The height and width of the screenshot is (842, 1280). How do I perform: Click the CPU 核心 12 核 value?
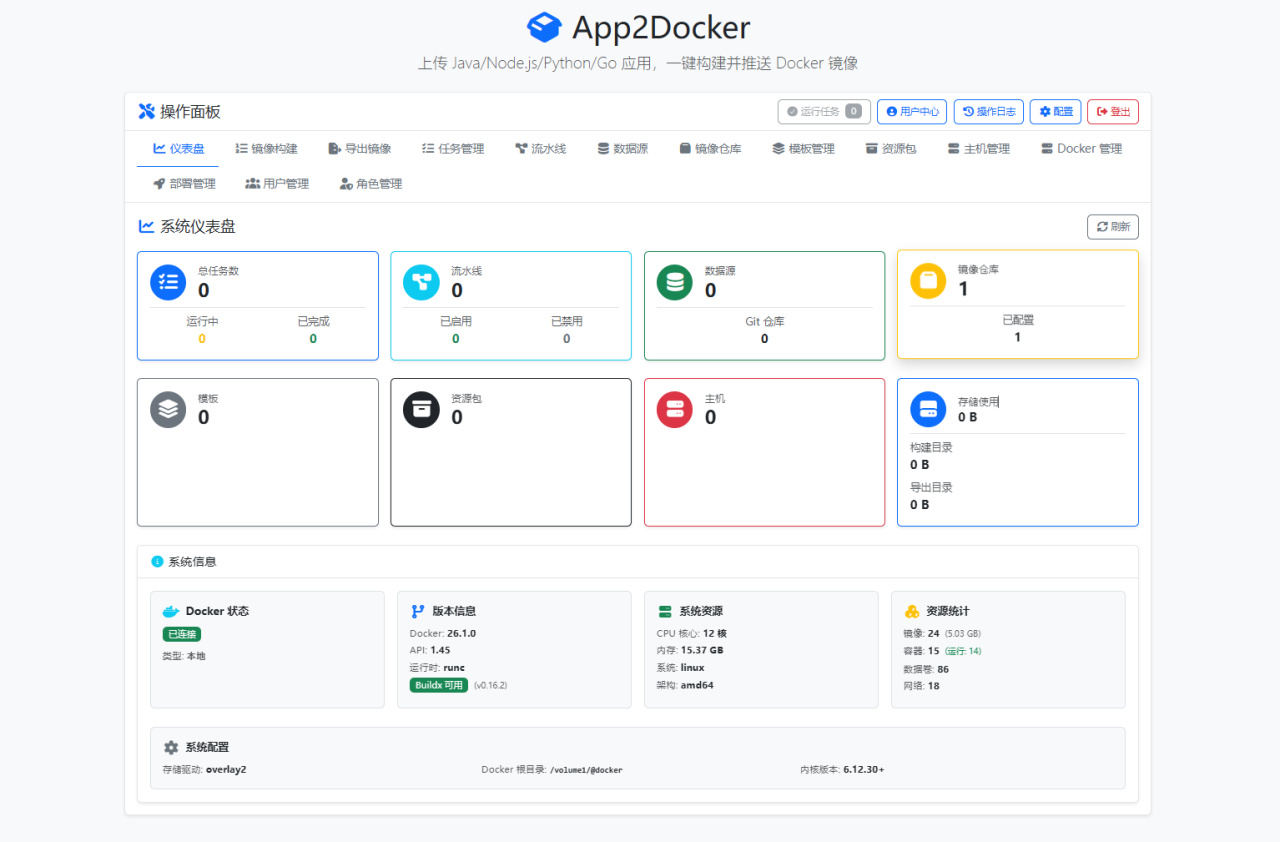point(714,633)
